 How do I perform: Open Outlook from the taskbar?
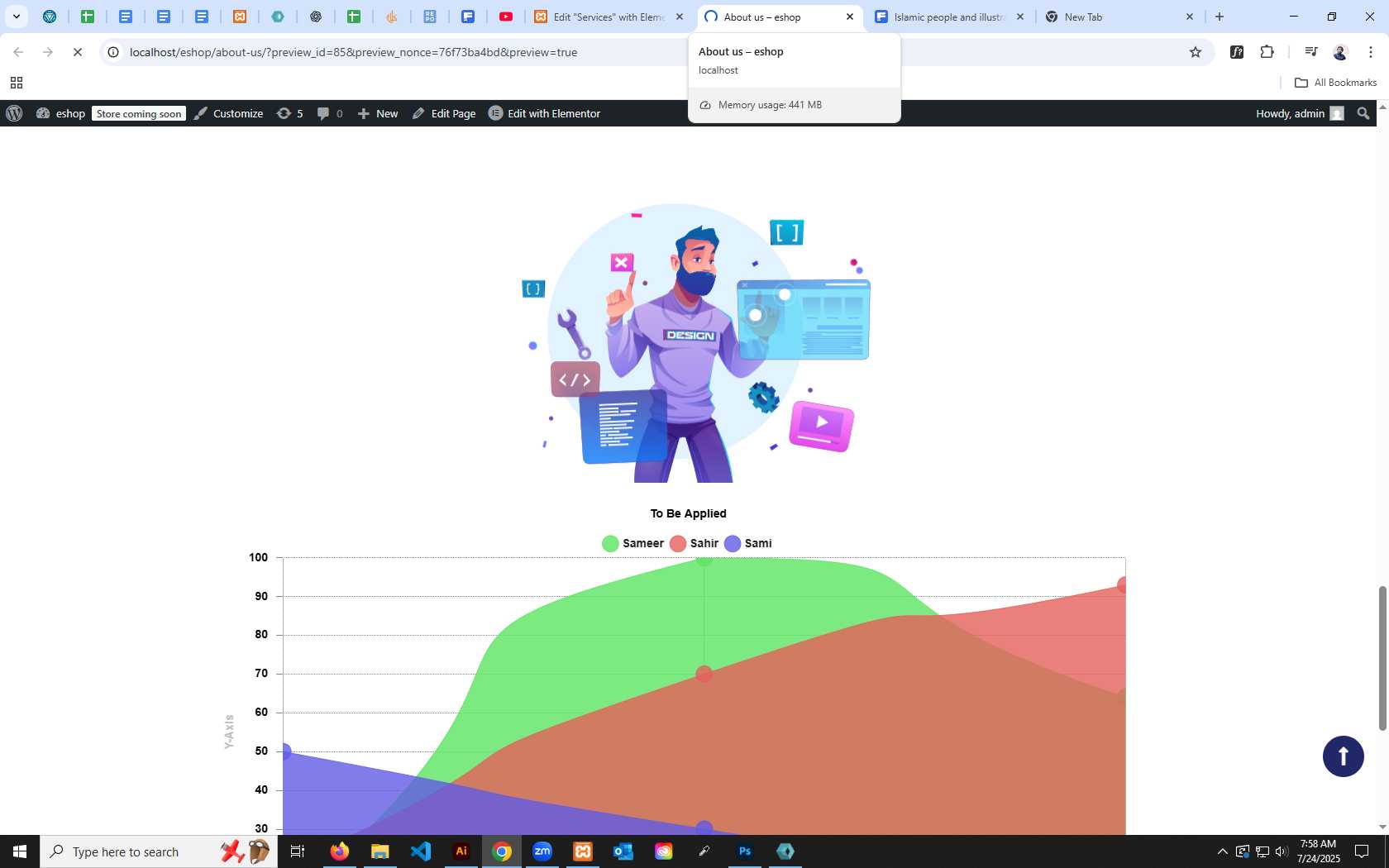623,851
